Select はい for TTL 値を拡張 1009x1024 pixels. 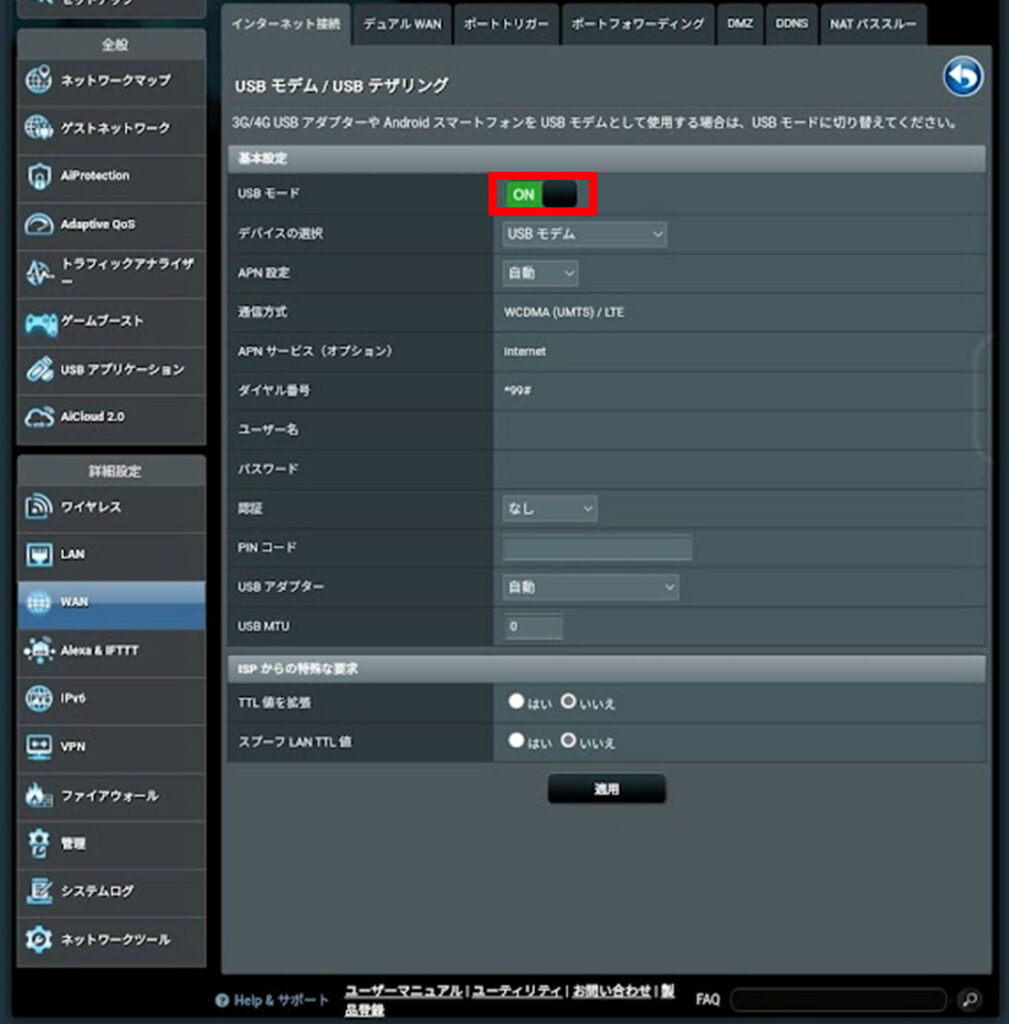pos(516,703)
